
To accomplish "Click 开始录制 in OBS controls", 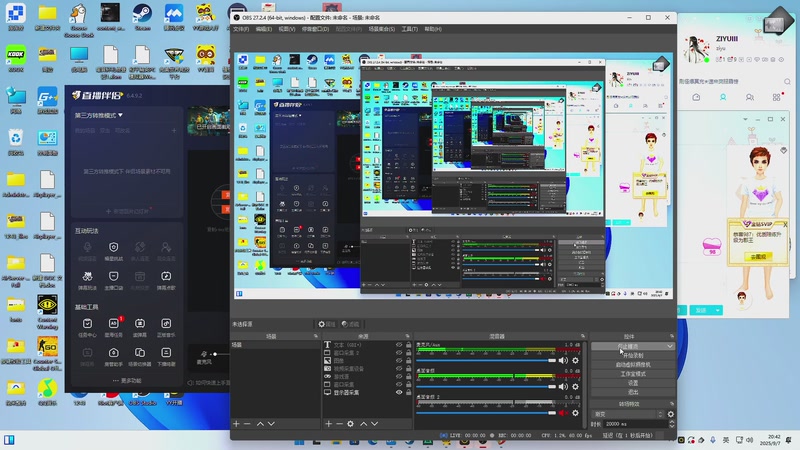I will point(633,355).
